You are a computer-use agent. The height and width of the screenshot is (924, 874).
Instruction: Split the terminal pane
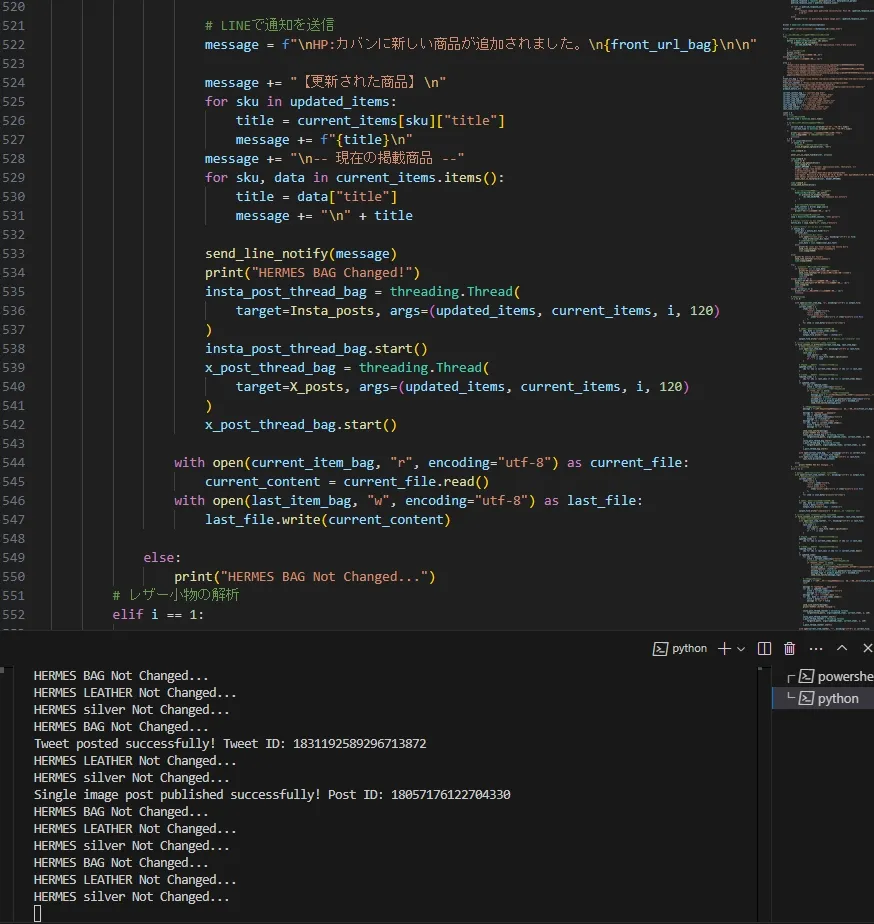tap(765, 649)
